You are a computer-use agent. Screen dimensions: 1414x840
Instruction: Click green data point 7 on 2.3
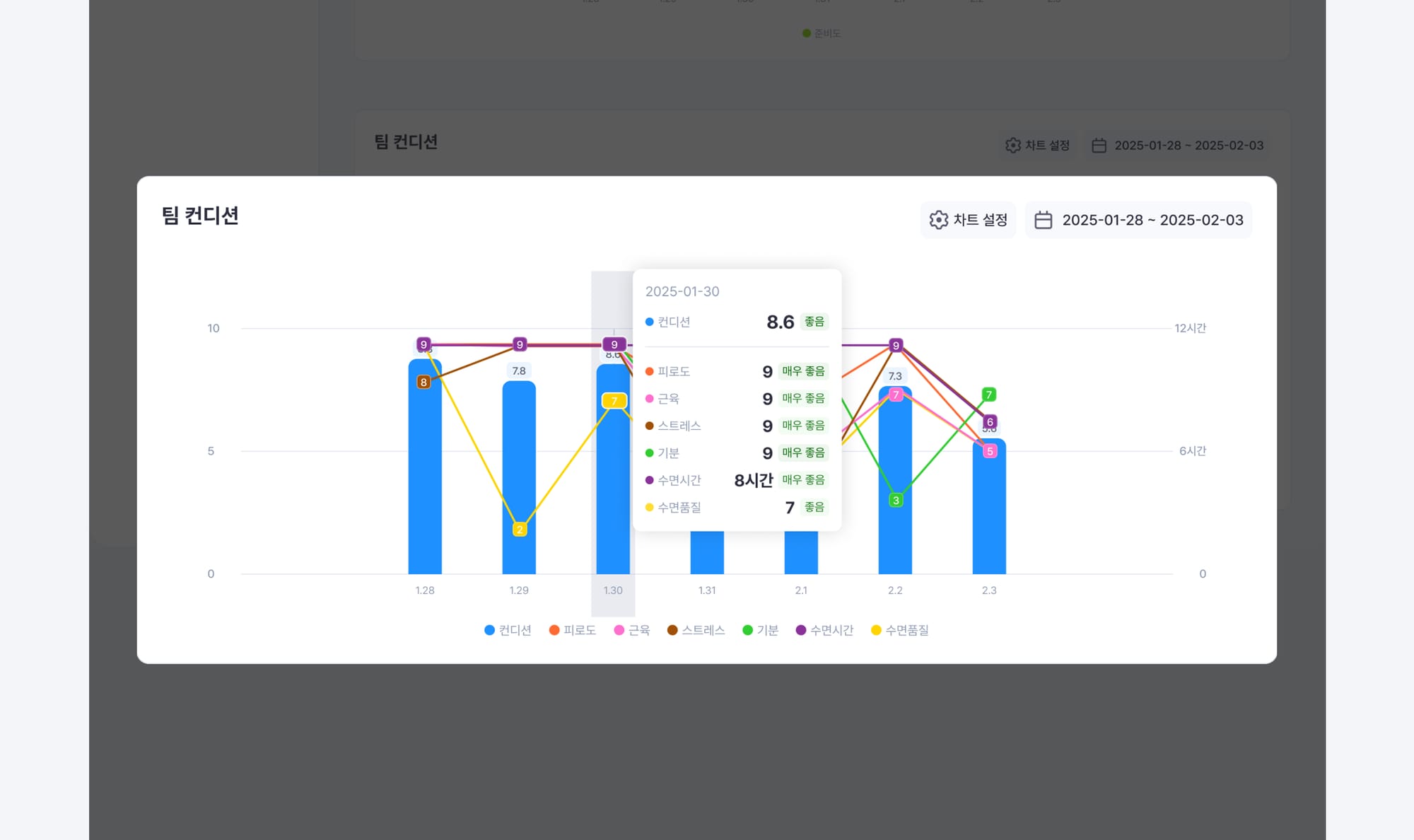click(x=989, y=395)
